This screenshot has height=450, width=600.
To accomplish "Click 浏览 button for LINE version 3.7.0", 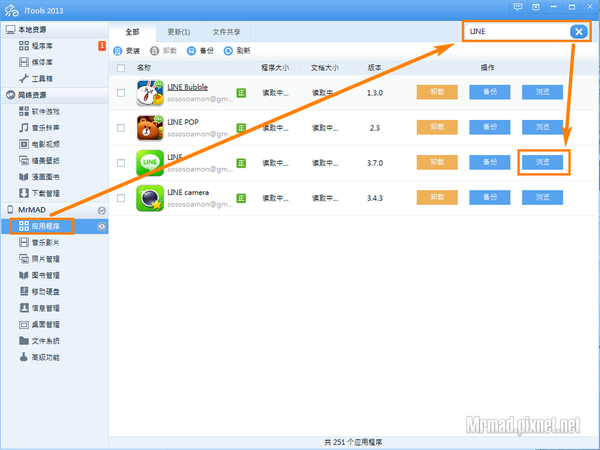I will pos(543,162).
